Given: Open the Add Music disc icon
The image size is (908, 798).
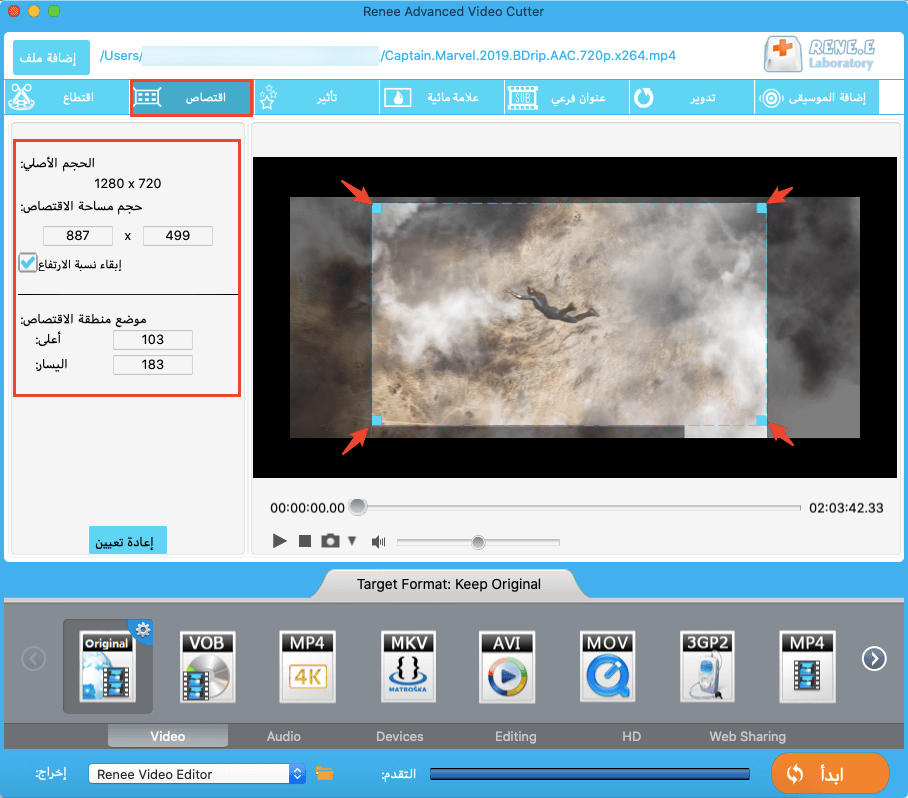Looking at the screenshot, I should coord(771,97).
